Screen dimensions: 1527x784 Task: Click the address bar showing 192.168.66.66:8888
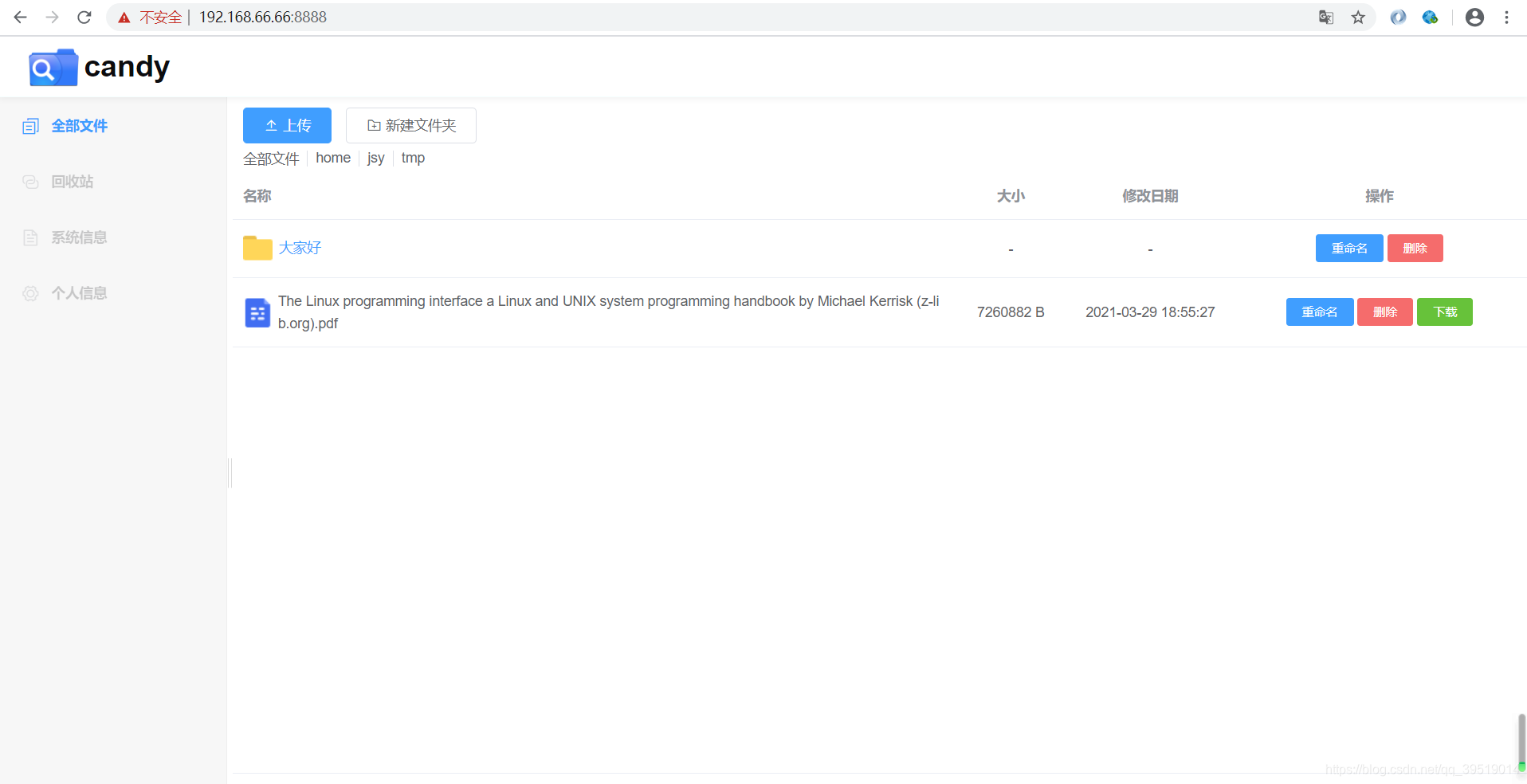pyautogui.click(x=741, y=17)
